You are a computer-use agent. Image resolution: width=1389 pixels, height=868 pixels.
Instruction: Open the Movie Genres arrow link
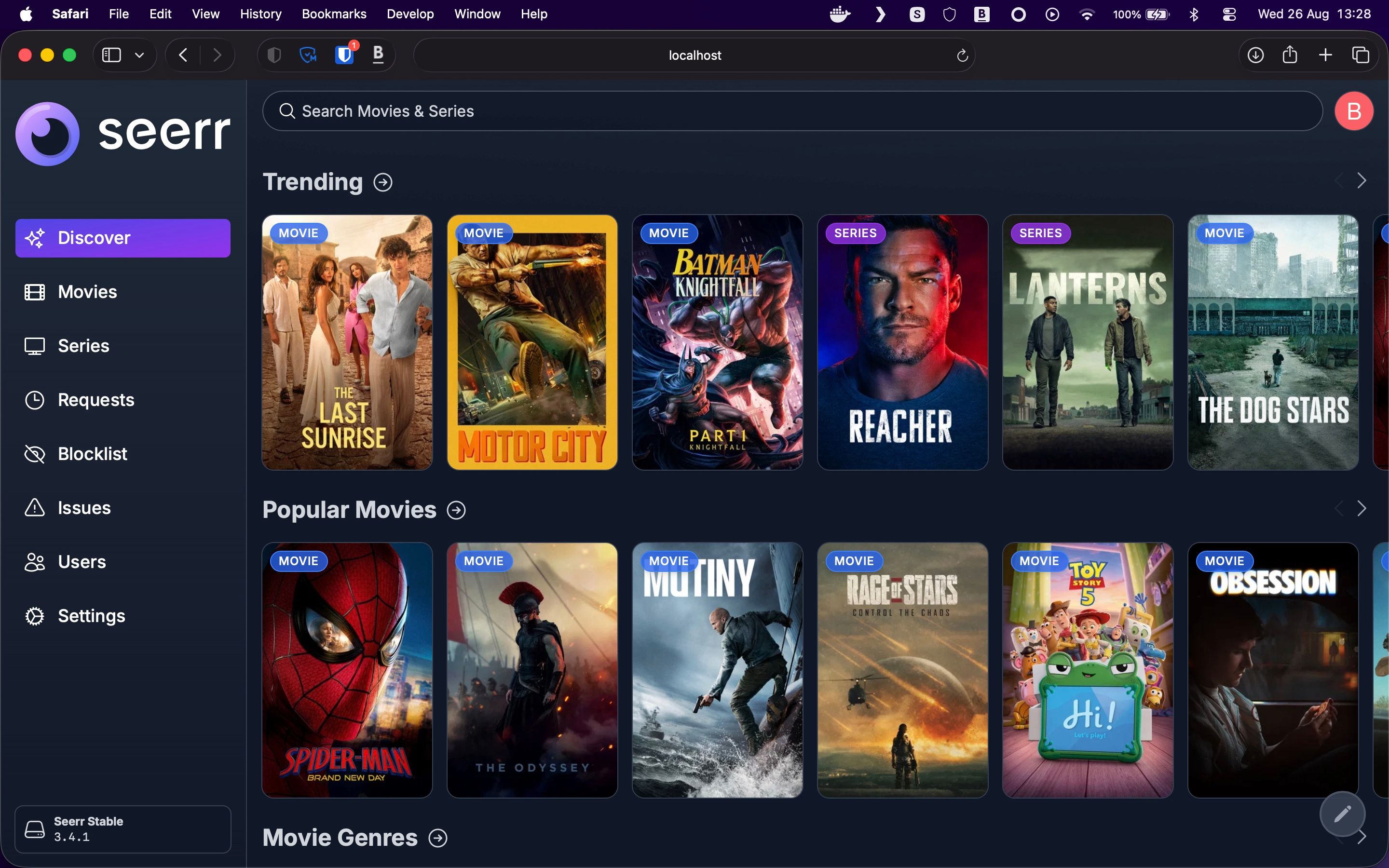point(438,838)
